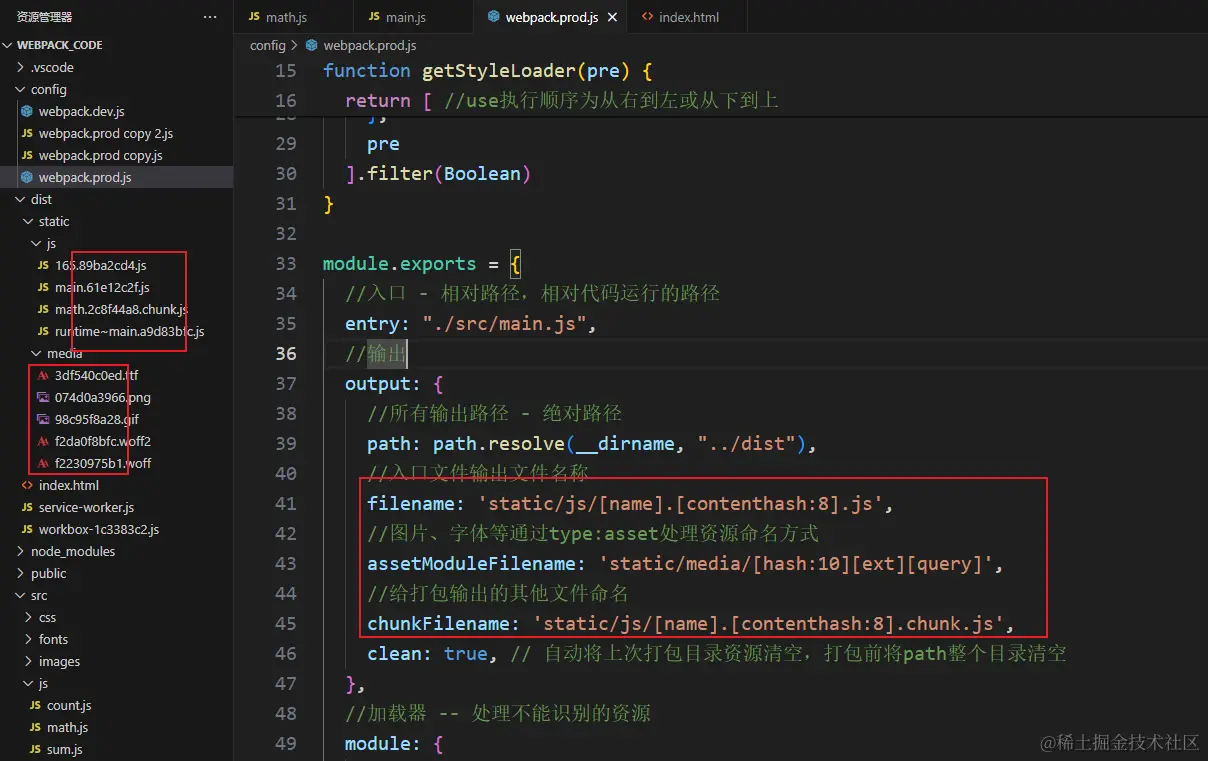The width and height of the screenshot is (1208, 761).
Task: Click HTML icon of index.html in explorer
Action: (27, 485)
